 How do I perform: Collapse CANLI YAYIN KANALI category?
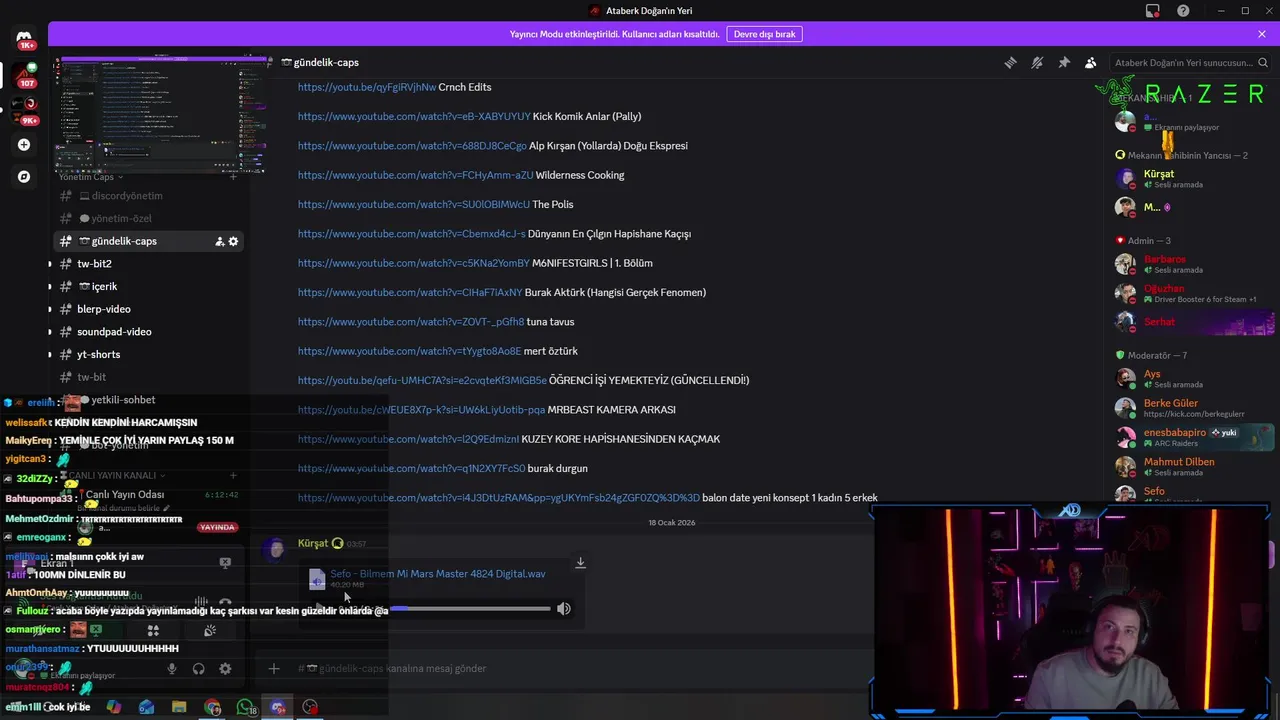tap(112, 475)
